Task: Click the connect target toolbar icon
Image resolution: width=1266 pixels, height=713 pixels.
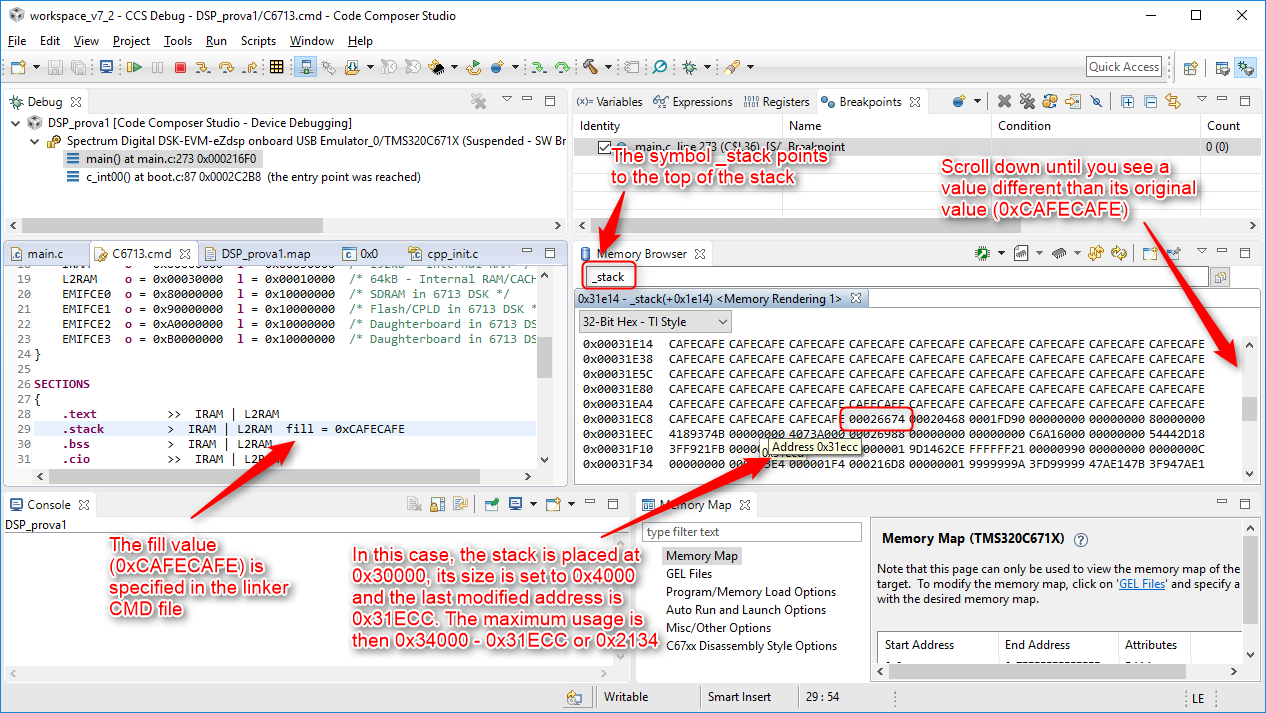Action: (306, 67)
